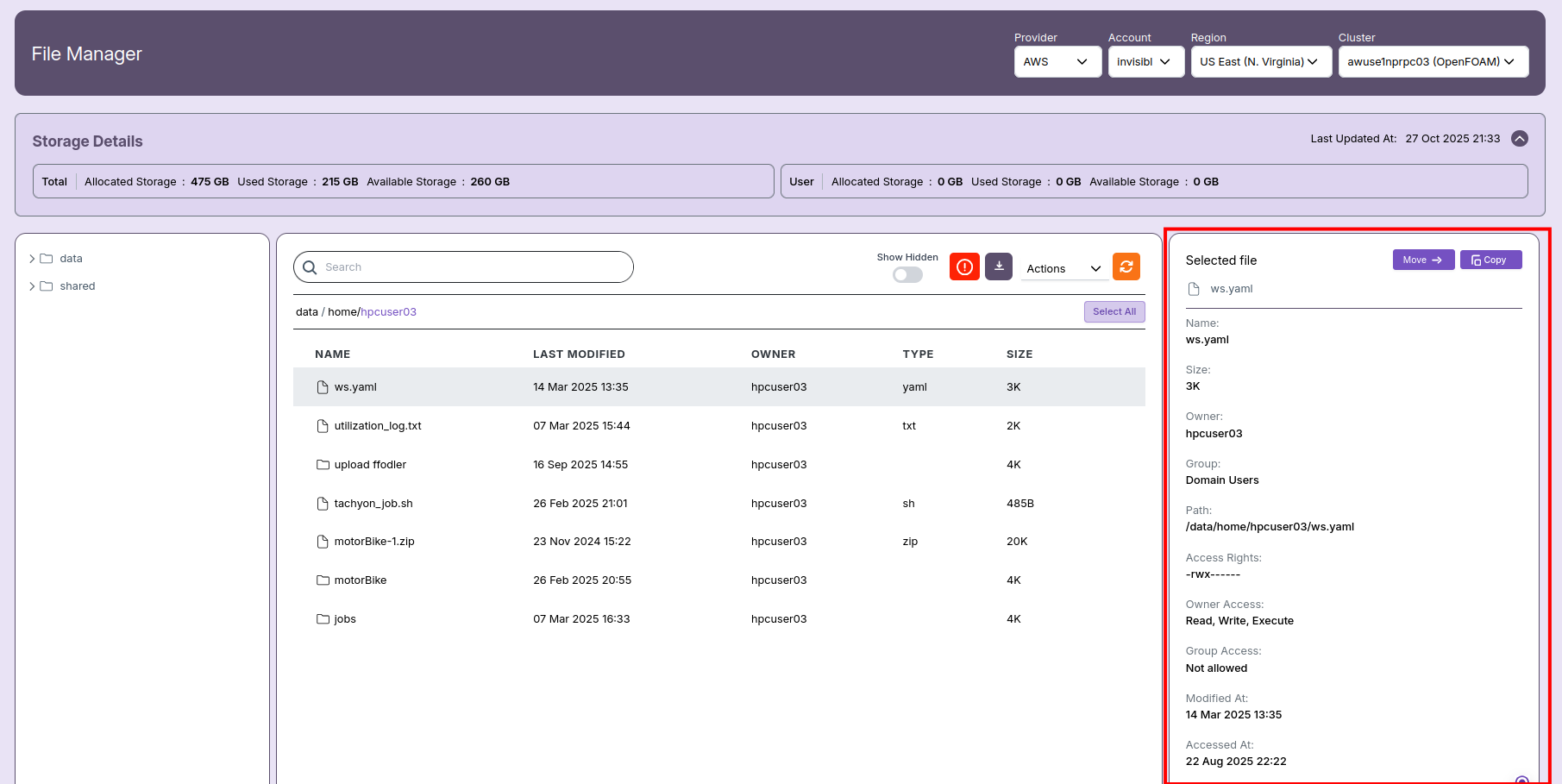Click file icon next to ws.yaml row
1562x784 pixels.
[323, 387]
